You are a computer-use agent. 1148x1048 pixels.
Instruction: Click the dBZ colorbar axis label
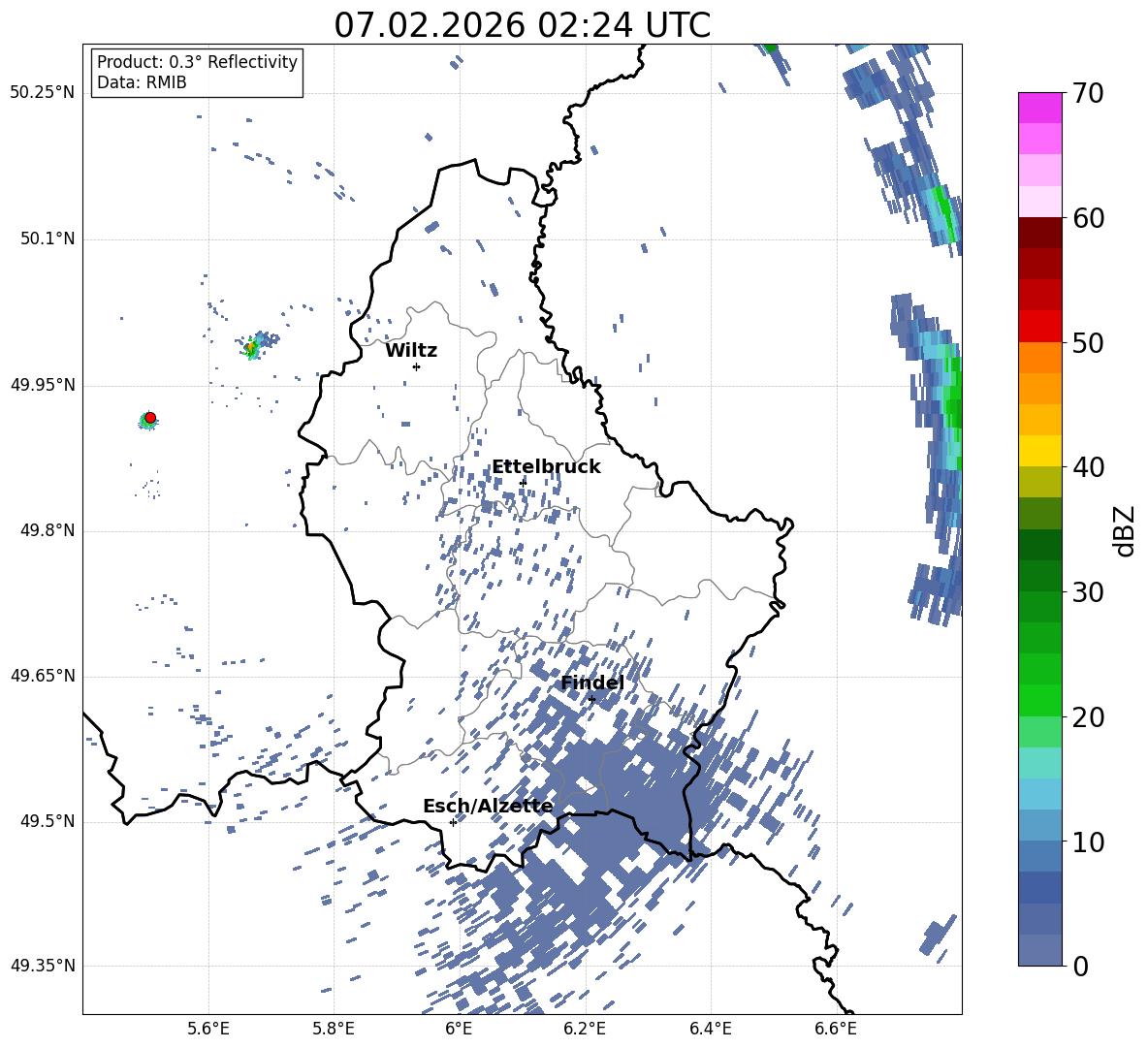click(x=1126, y=530)
